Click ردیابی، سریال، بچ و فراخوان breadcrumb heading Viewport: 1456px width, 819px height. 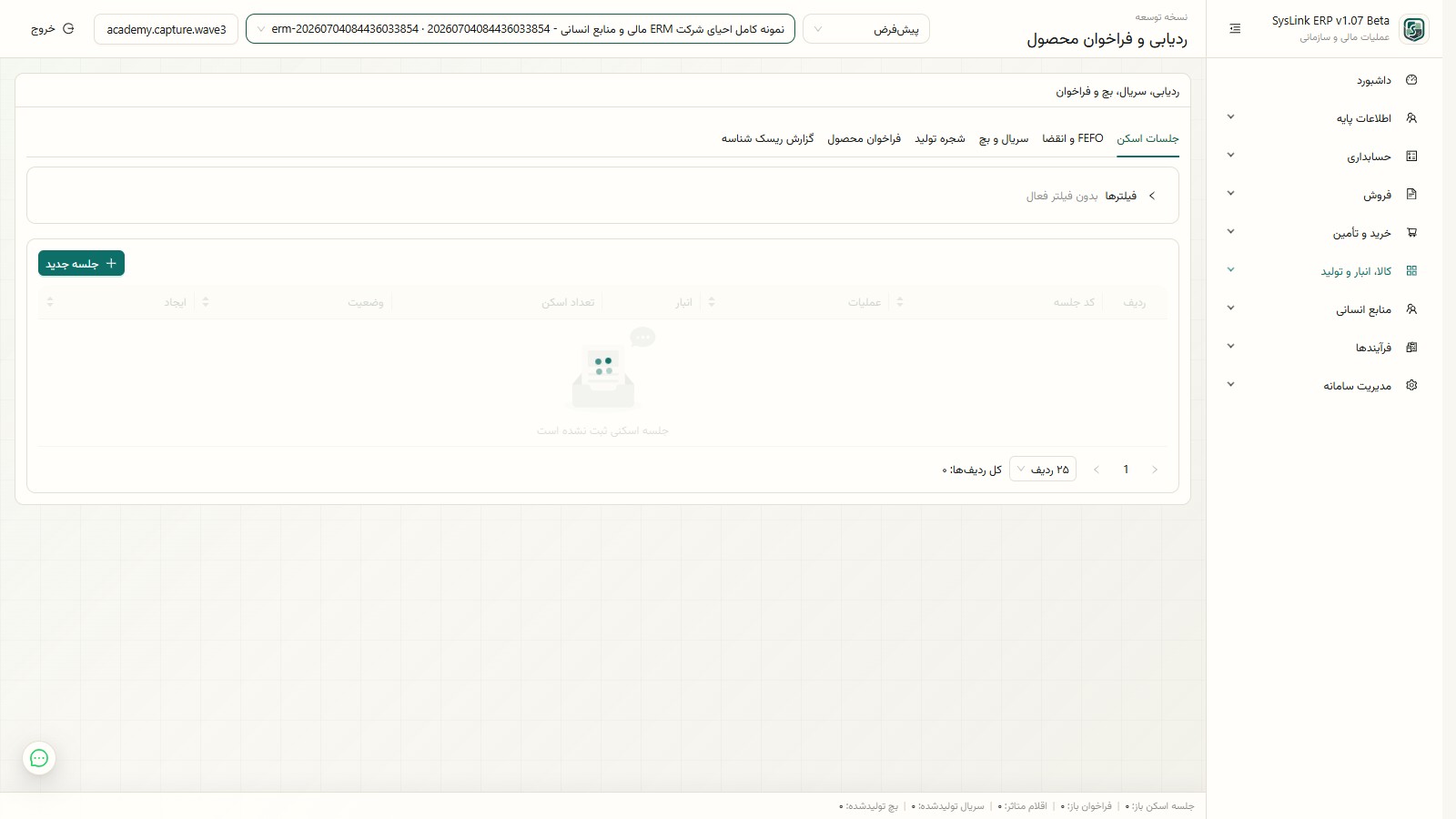click(1117, 91)
